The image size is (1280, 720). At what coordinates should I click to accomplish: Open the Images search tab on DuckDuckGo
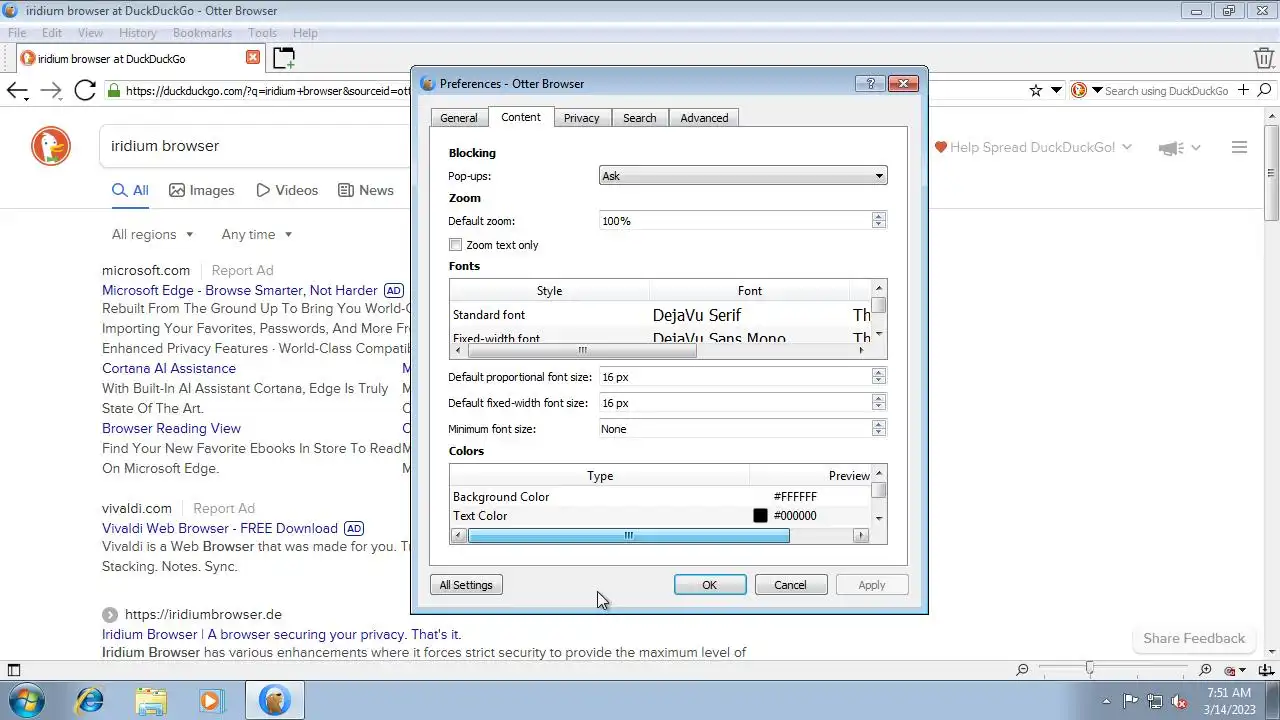[202, 190]
